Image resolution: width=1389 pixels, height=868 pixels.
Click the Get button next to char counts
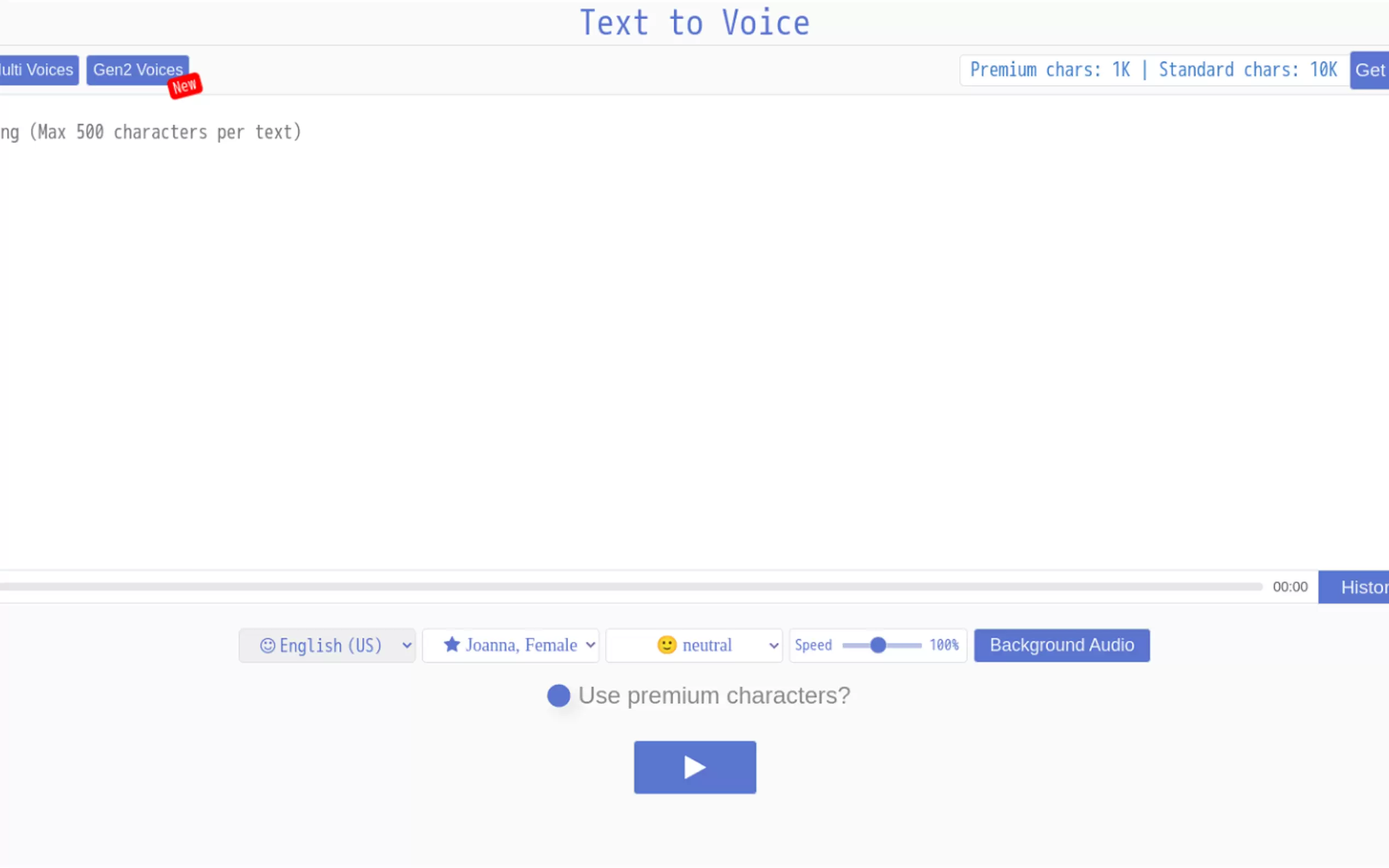[x=1369, y=70]
